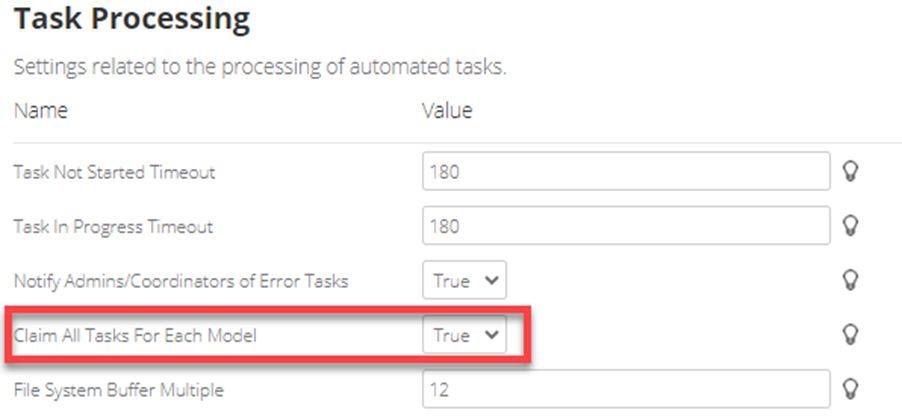This screenshot has width=902, height=416.
Task: Focus the File System Buffer Multiple field
Action: (x=626, y=388)
